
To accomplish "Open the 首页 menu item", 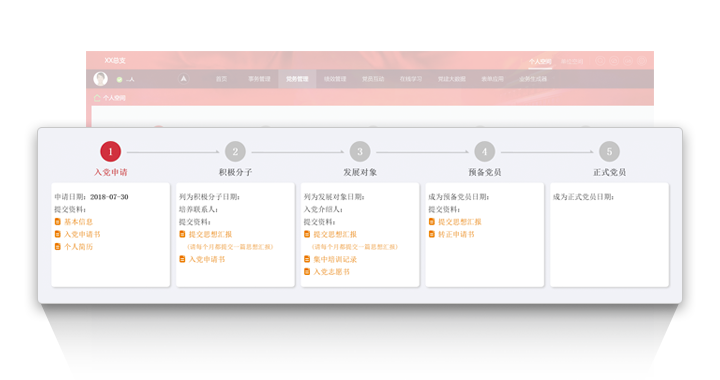I will coord(221,79).
